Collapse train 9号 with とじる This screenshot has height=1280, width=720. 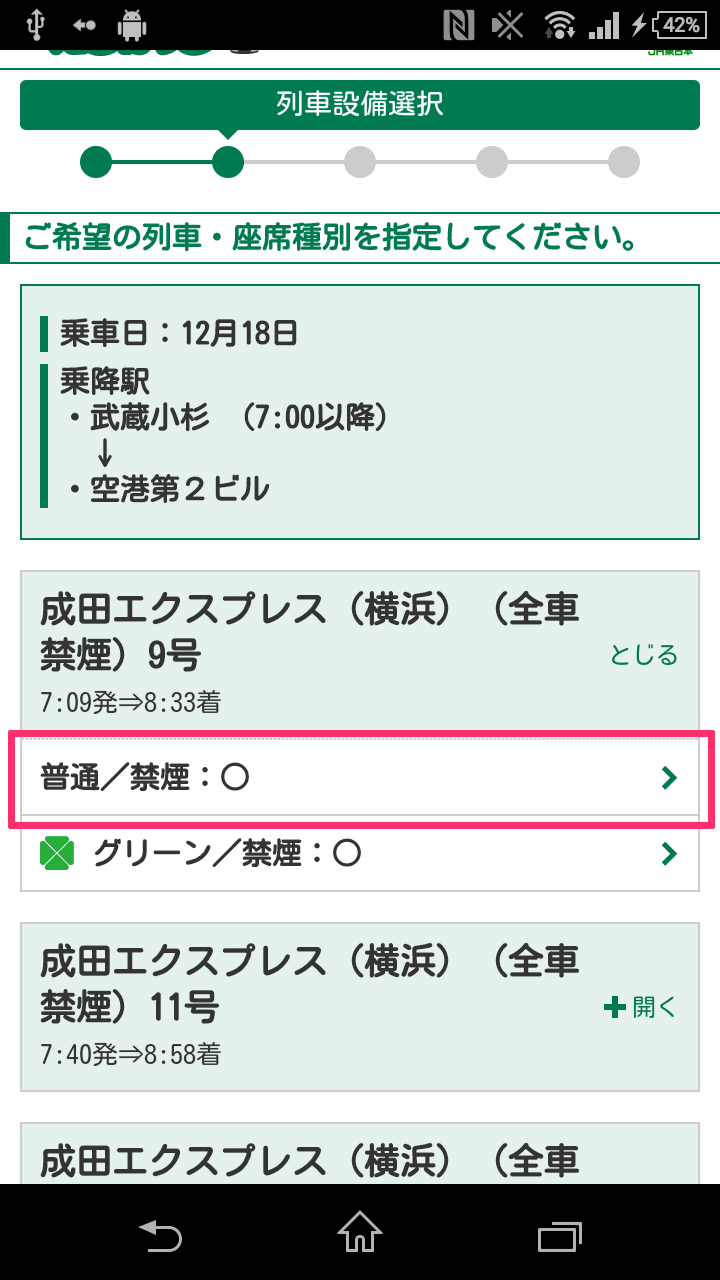[644, 655]
